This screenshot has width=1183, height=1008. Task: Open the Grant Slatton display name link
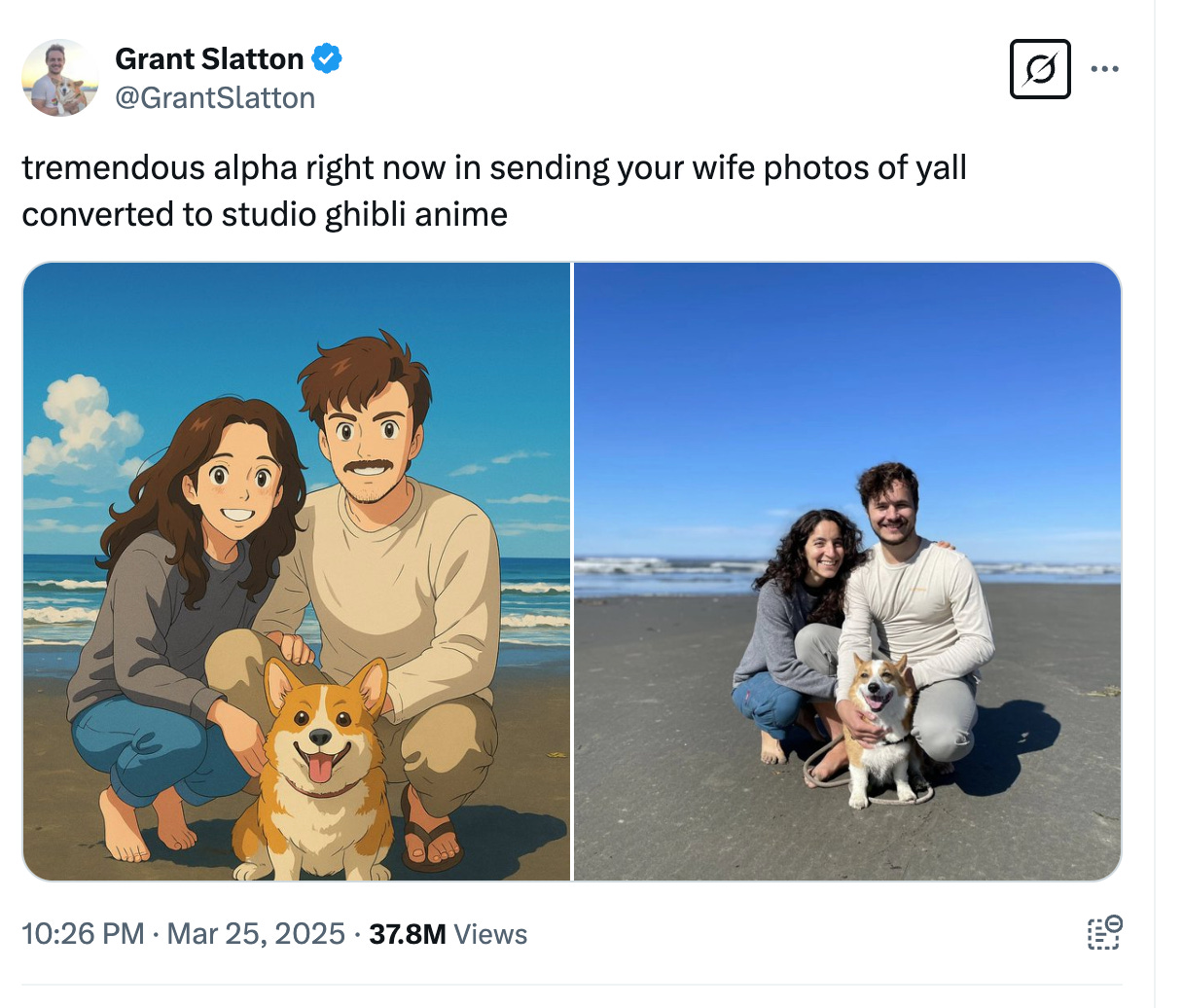tap(209, 59)
